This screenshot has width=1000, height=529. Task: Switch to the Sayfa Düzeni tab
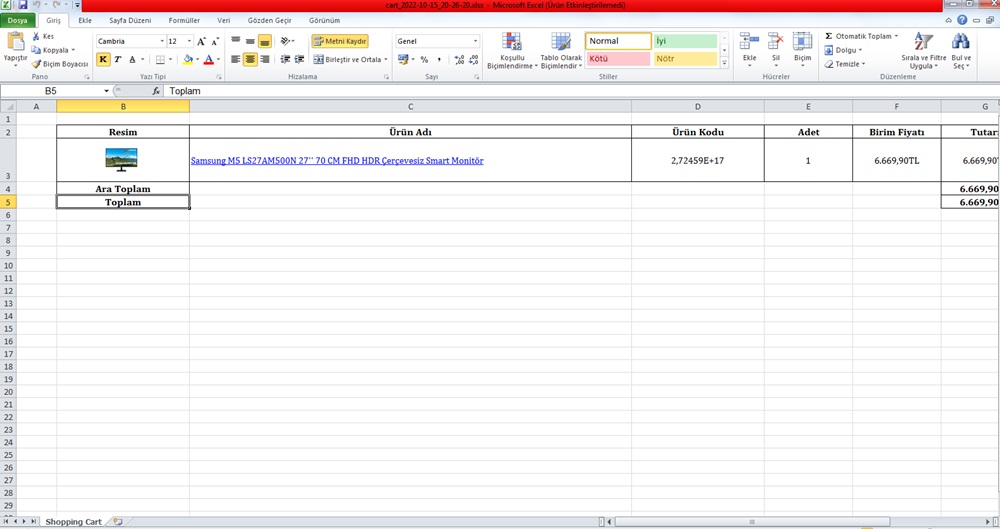[130, 20]
